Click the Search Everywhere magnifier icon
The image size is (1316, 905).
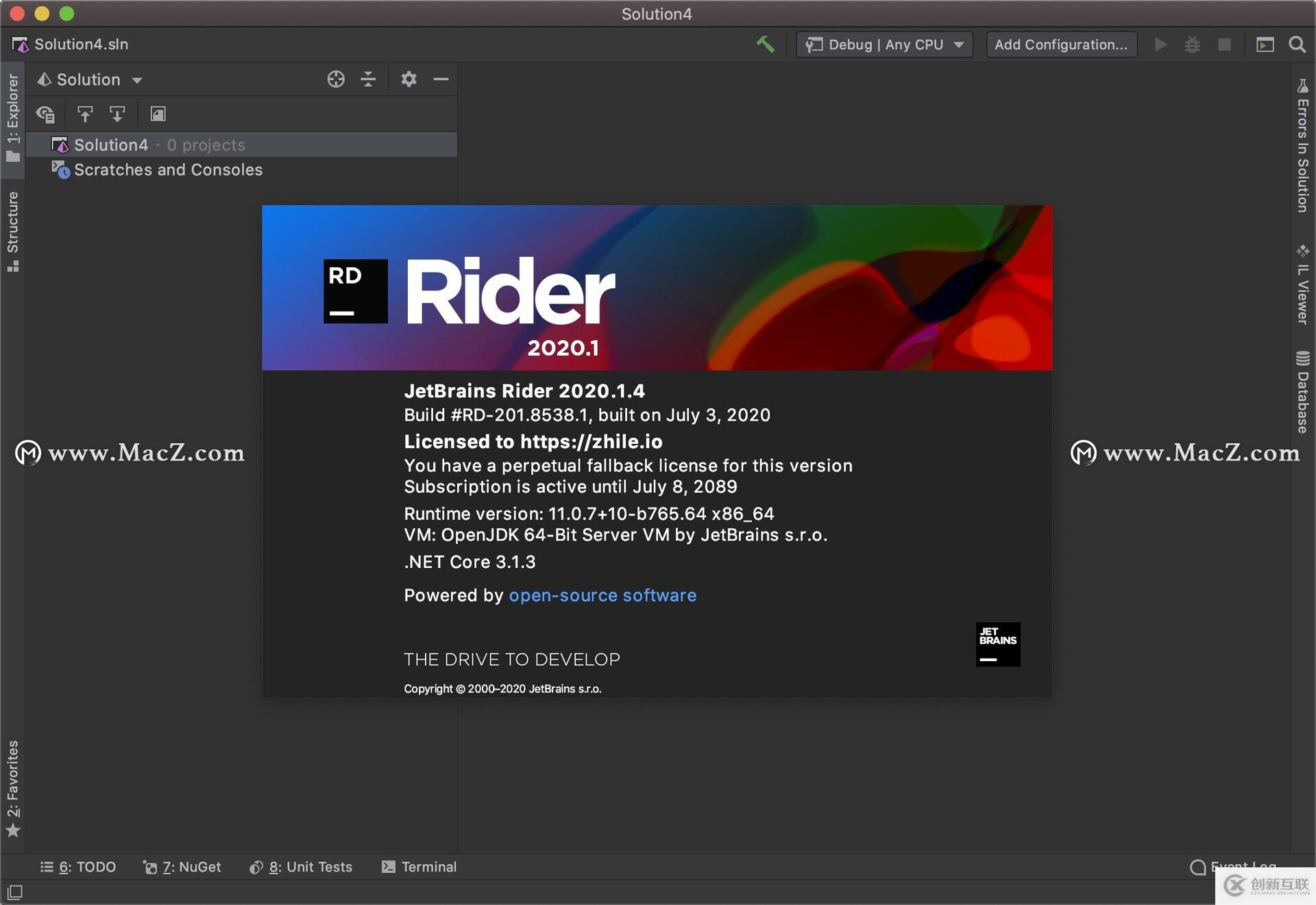point(1297,45)
